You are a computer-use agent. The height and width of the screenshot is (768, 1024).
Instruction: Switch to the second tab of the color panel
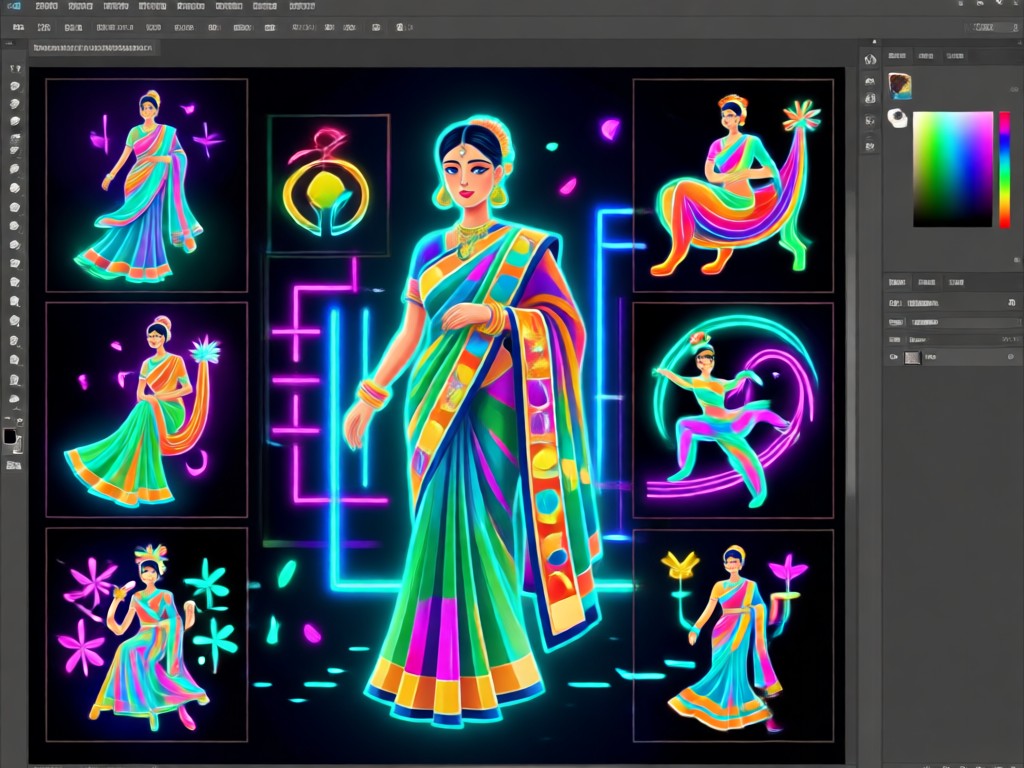(926, 56)
